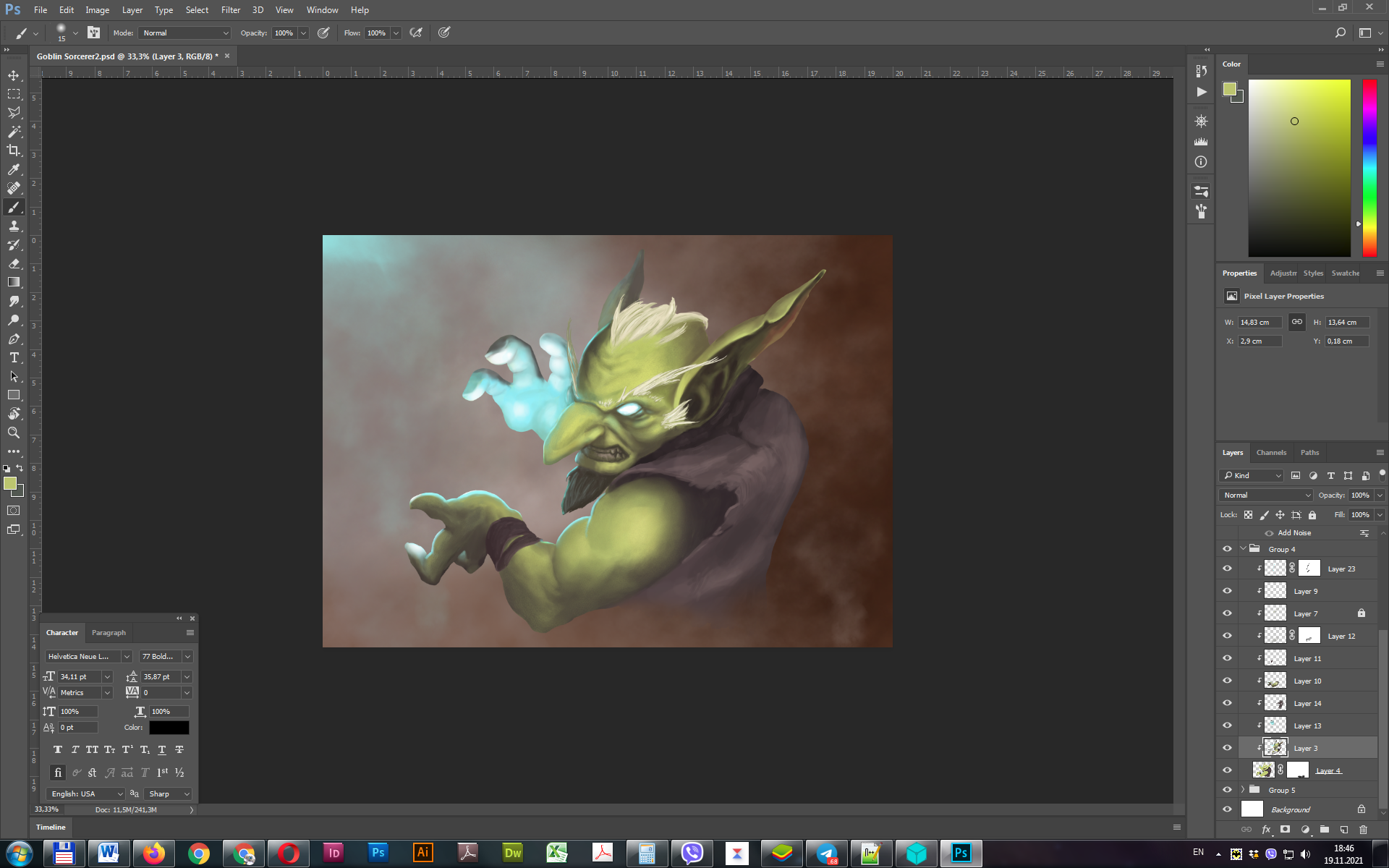Open the Opacity dropdown in options bar
The image size is (1389, 868).
click(304, 33)
